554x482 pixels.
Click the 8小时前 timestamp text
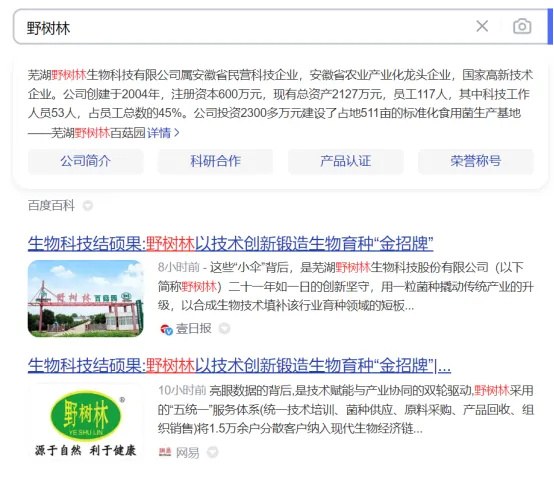coord(179,268)
